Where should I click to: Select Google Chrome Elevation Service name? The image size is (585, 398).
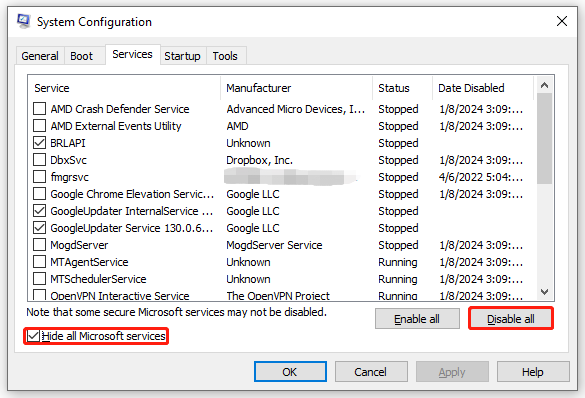click(132, 194)
